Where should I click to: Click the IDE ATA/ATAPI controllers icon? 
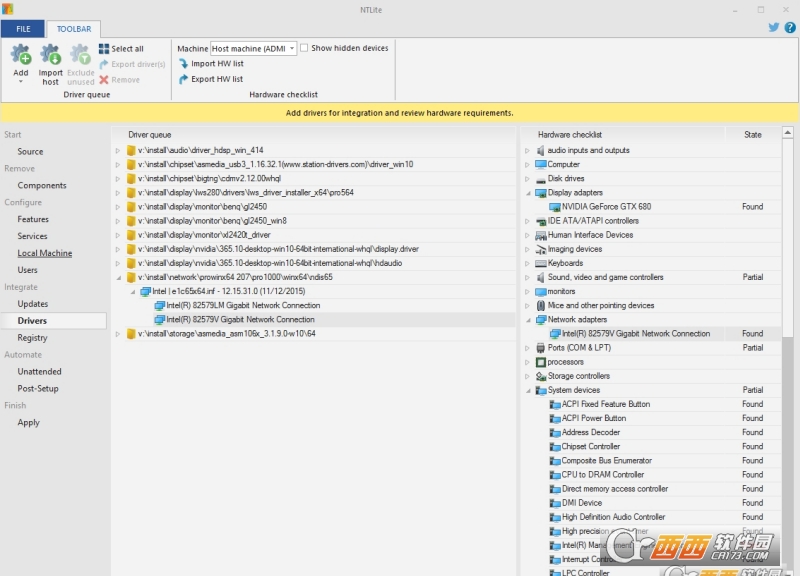[x=541, y=221]
